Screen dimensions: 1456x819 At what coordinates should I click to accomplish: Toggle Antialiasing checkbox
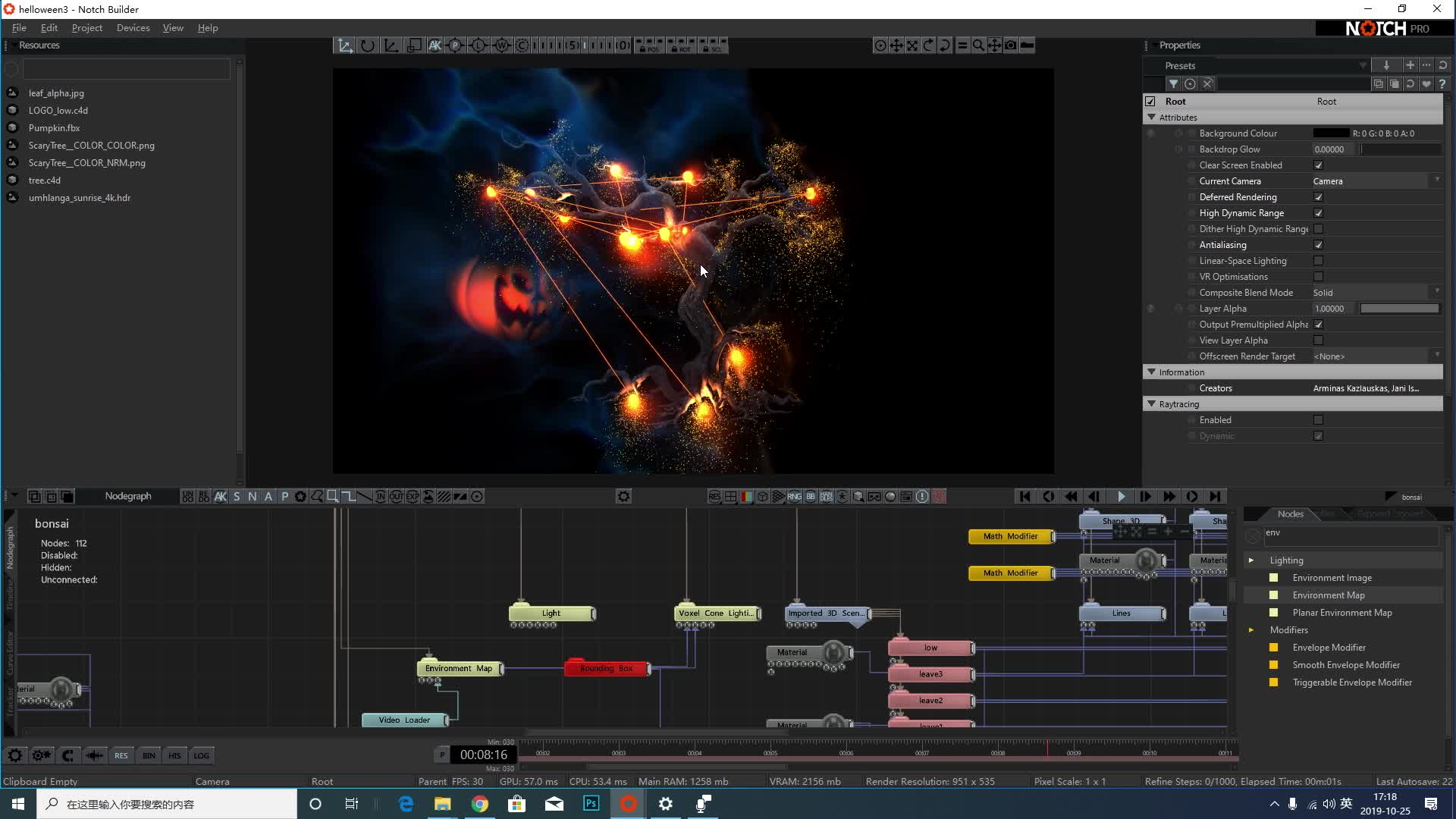[1318, 245]
